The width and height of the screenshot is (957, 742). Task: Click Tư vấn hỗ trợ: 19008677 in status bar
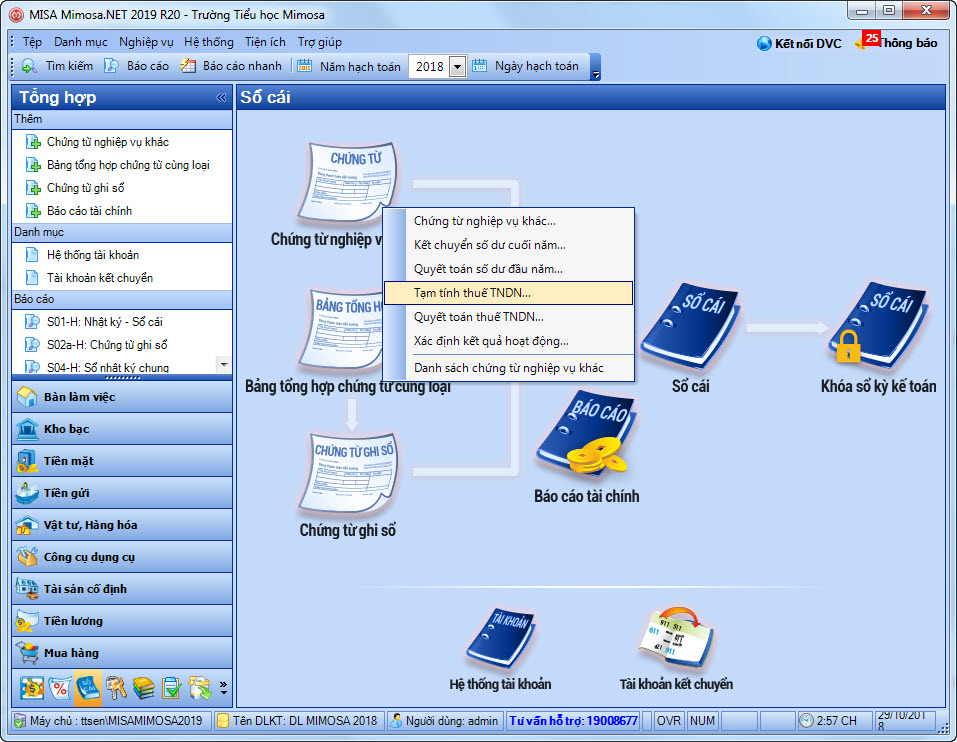[572, 721]
